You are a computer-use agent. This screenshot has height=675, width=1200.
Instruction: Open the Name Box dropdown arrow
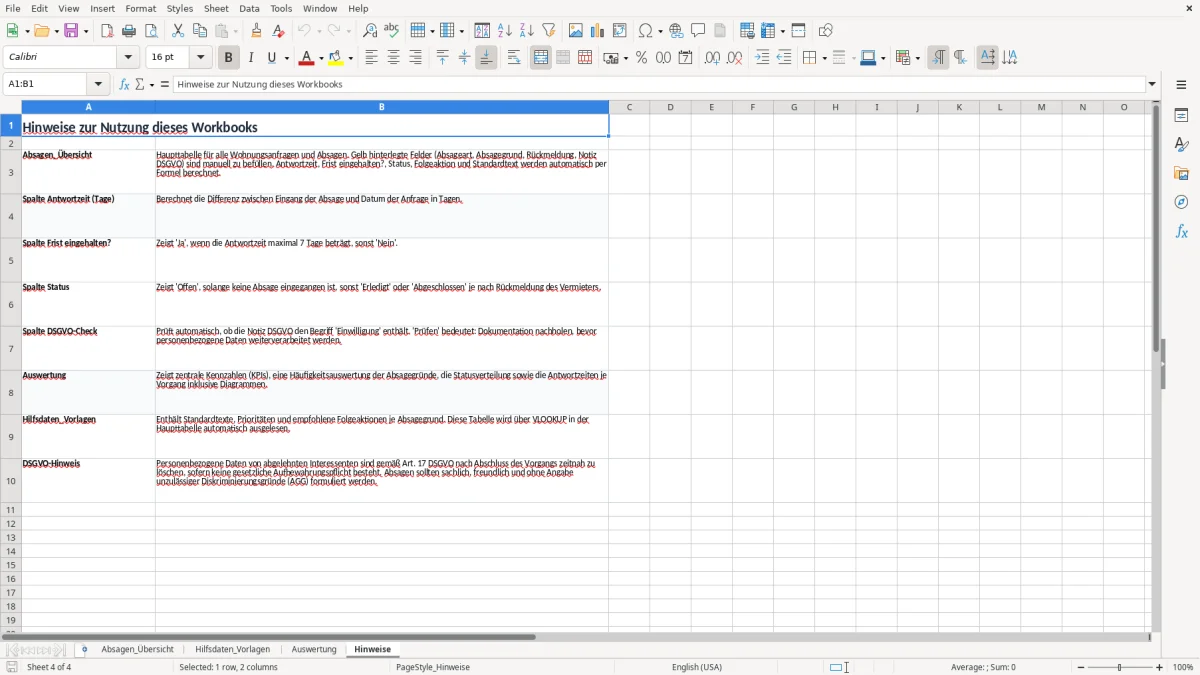coord(98,84)
